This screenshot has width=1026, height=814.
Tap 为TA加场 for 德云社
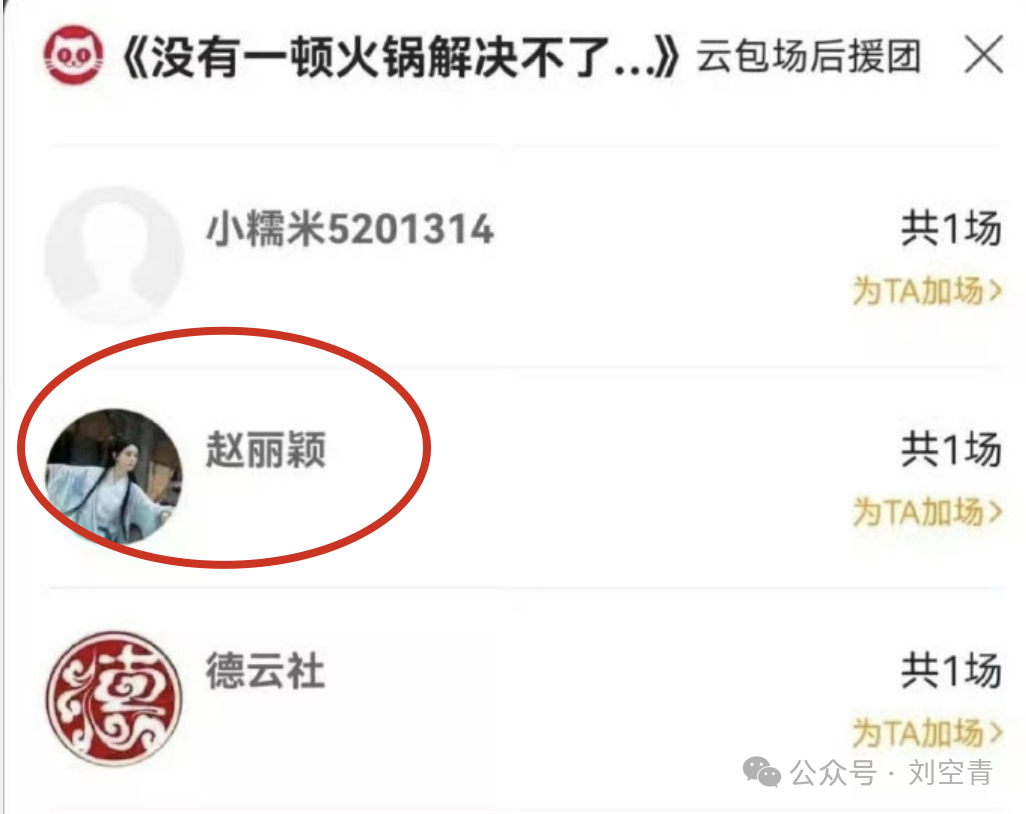(927, 732)
